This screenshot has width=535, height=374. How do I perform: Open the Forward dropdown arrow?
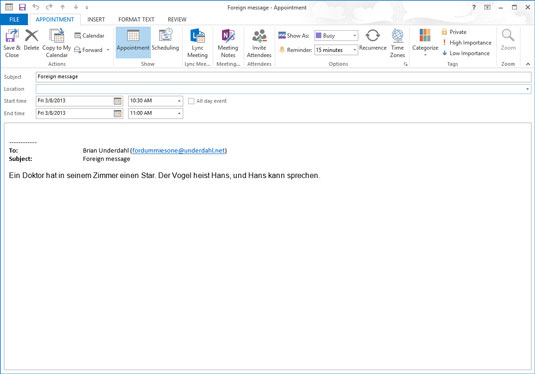[108, 50]
